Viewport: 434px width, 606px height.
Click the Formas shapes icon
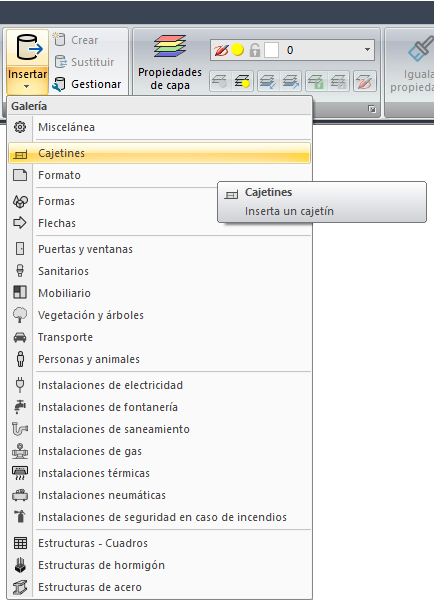coord(20,201)
